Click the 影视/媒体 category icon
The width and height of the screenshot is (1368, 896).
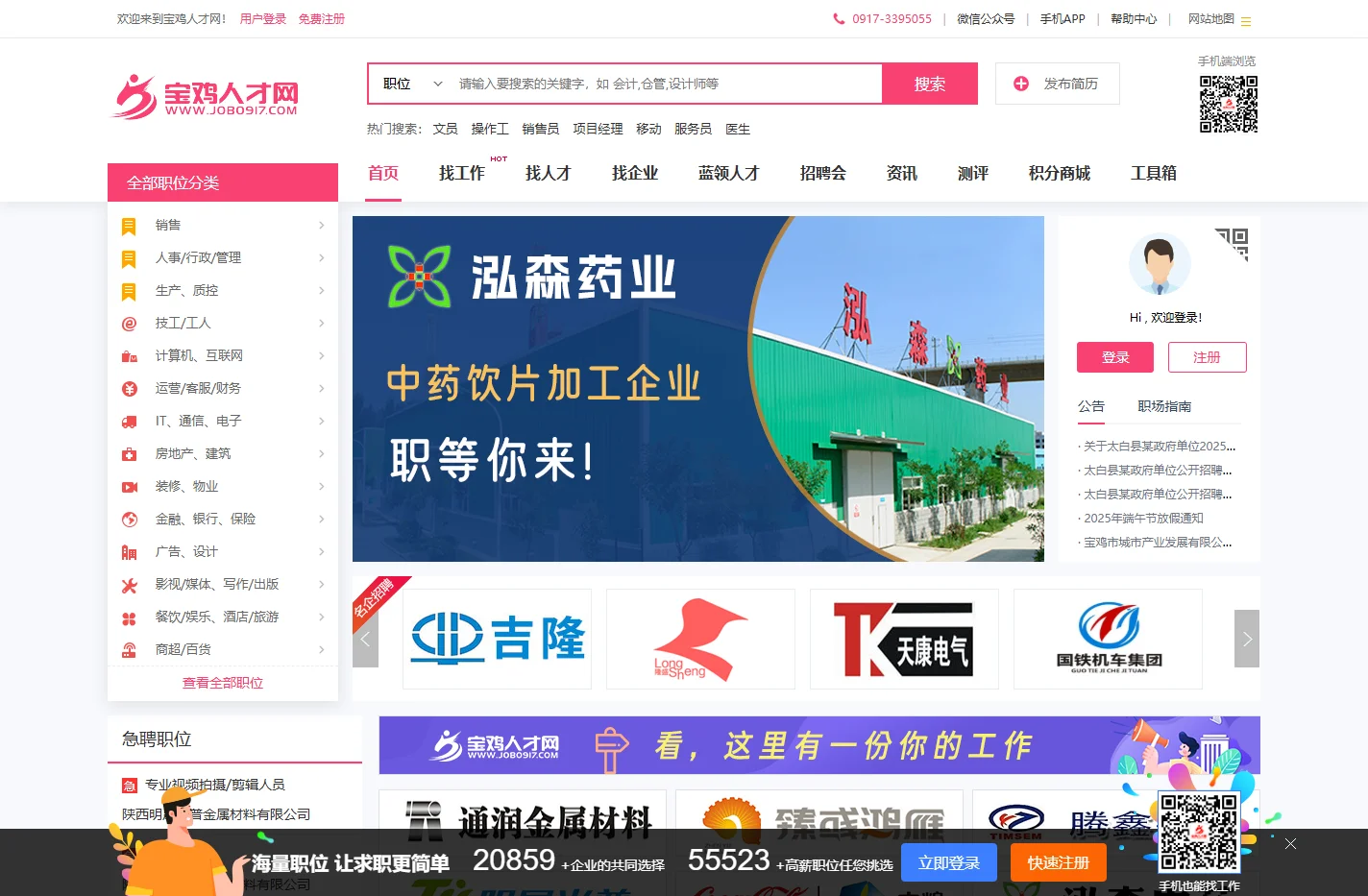[x=129, y=585]
